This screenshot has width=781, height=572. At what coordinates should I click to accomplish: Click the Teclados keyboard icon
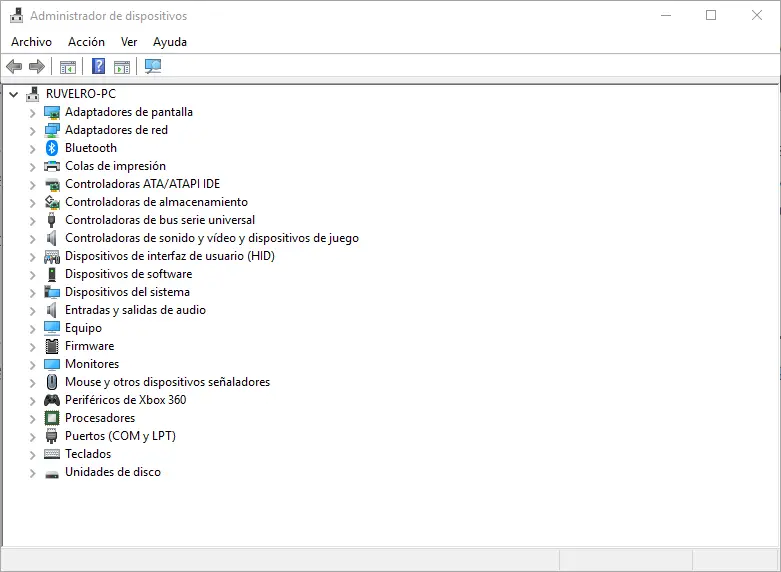tap(52, 454)
